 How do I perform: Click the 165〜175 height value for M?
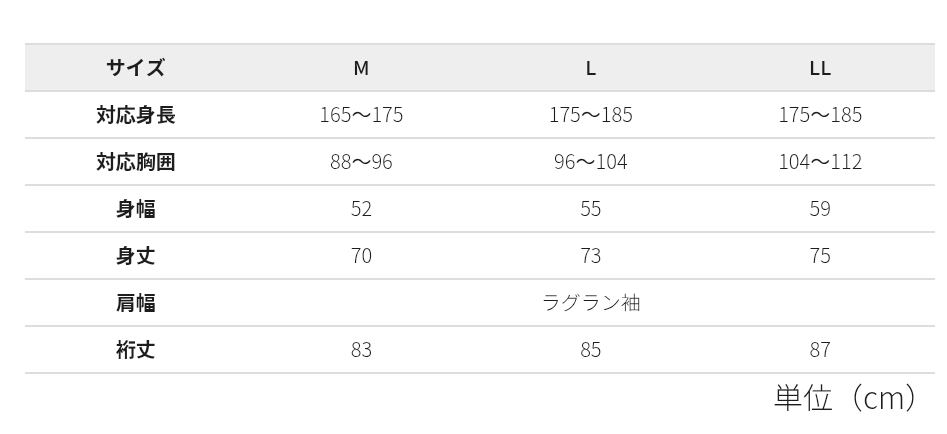coord(361,115)
